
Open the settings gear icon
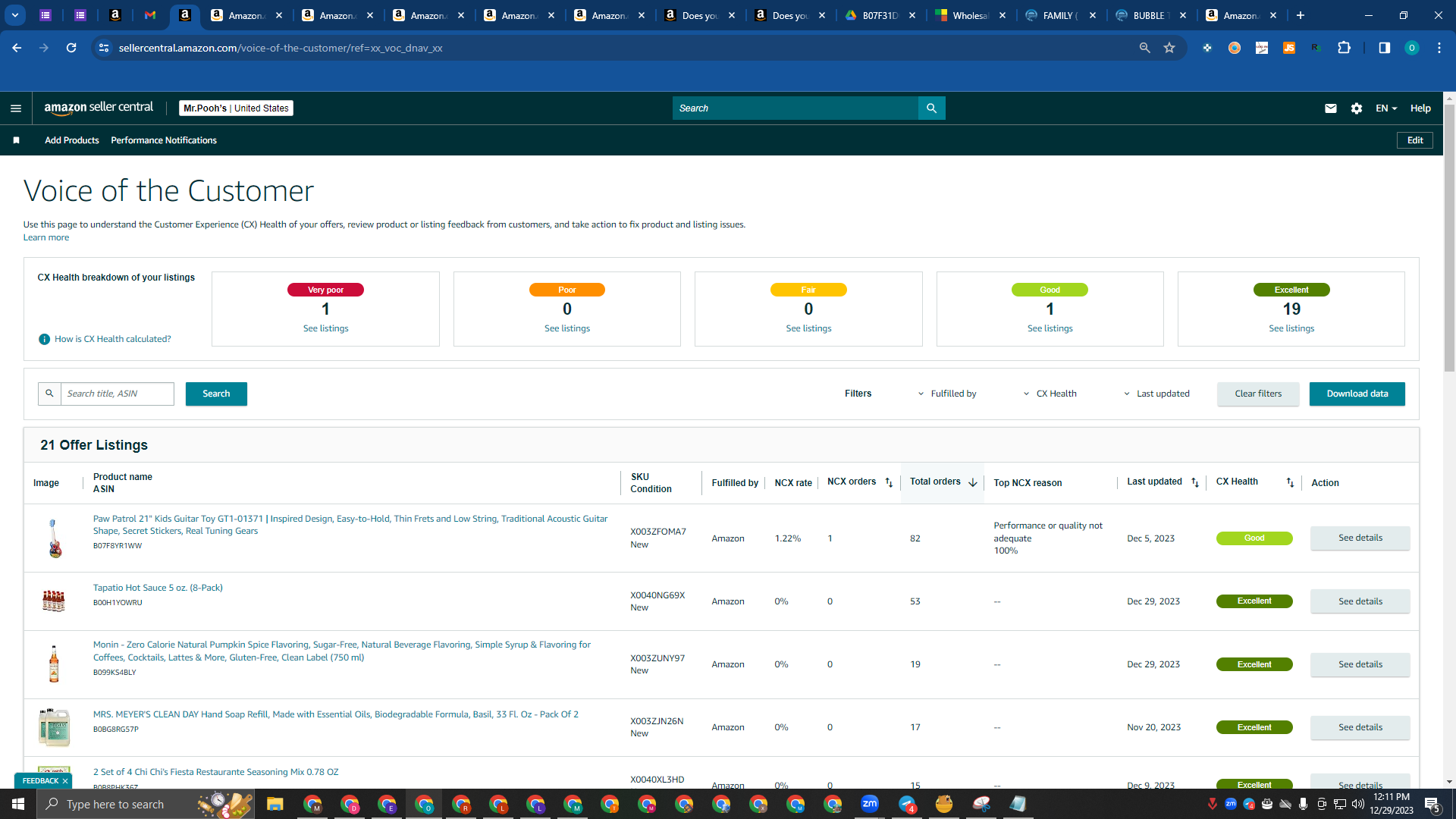click(x=1357, y=108)
